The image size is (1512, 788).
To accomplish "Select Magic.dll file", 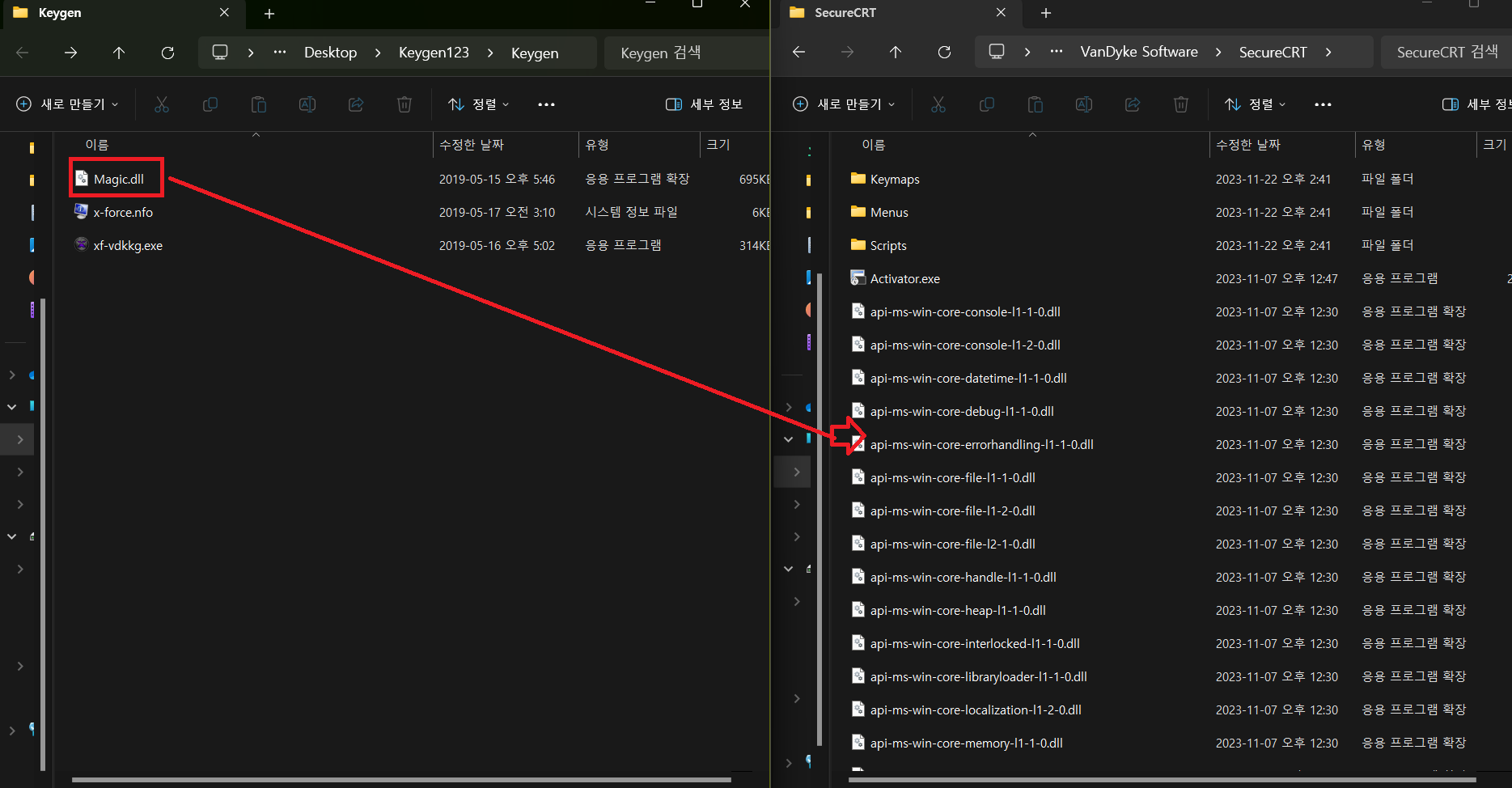I will [x=118, y=179].
